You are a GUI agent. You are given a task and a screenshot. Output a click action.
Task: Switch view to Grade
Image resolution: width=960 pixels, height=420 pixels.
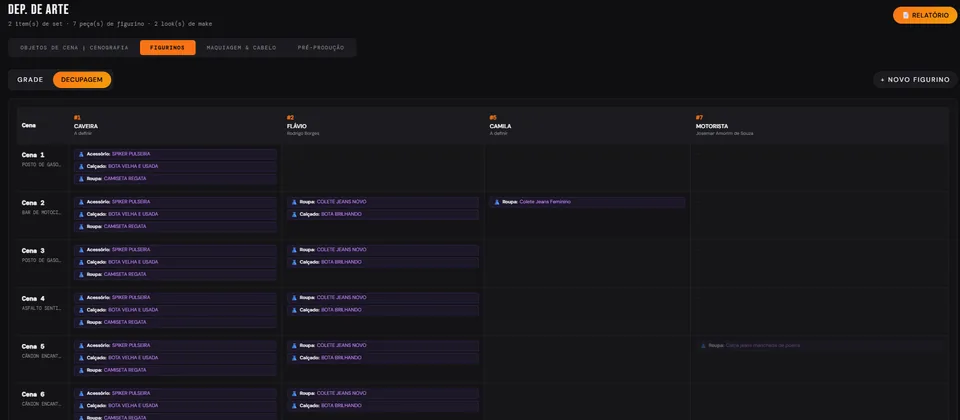click(30, 80)
